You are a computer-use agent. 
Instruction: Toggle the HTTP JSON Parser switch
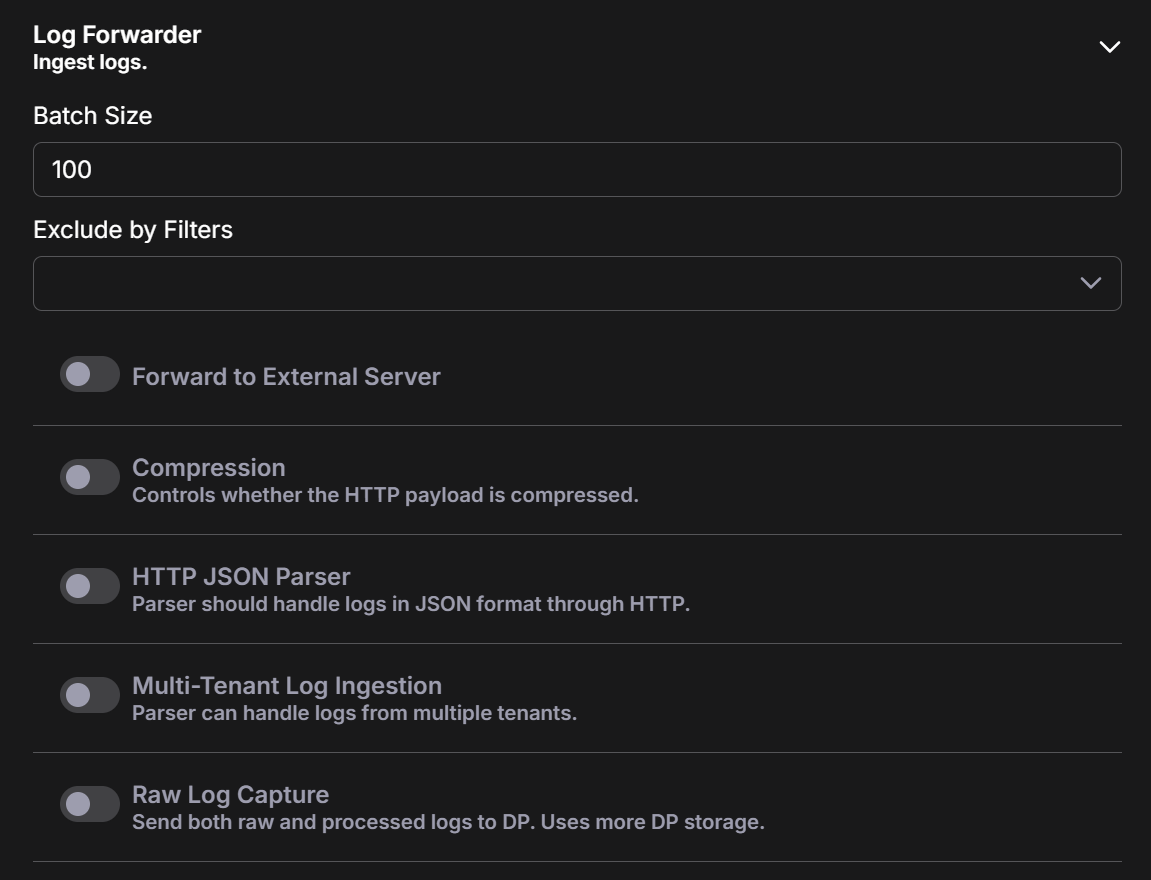click(x=90, y=587)
